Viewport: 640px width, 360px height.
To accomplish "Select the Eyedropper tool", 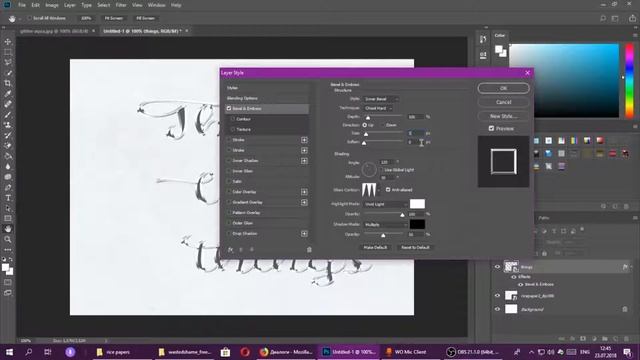I will [x=8, y=94].
